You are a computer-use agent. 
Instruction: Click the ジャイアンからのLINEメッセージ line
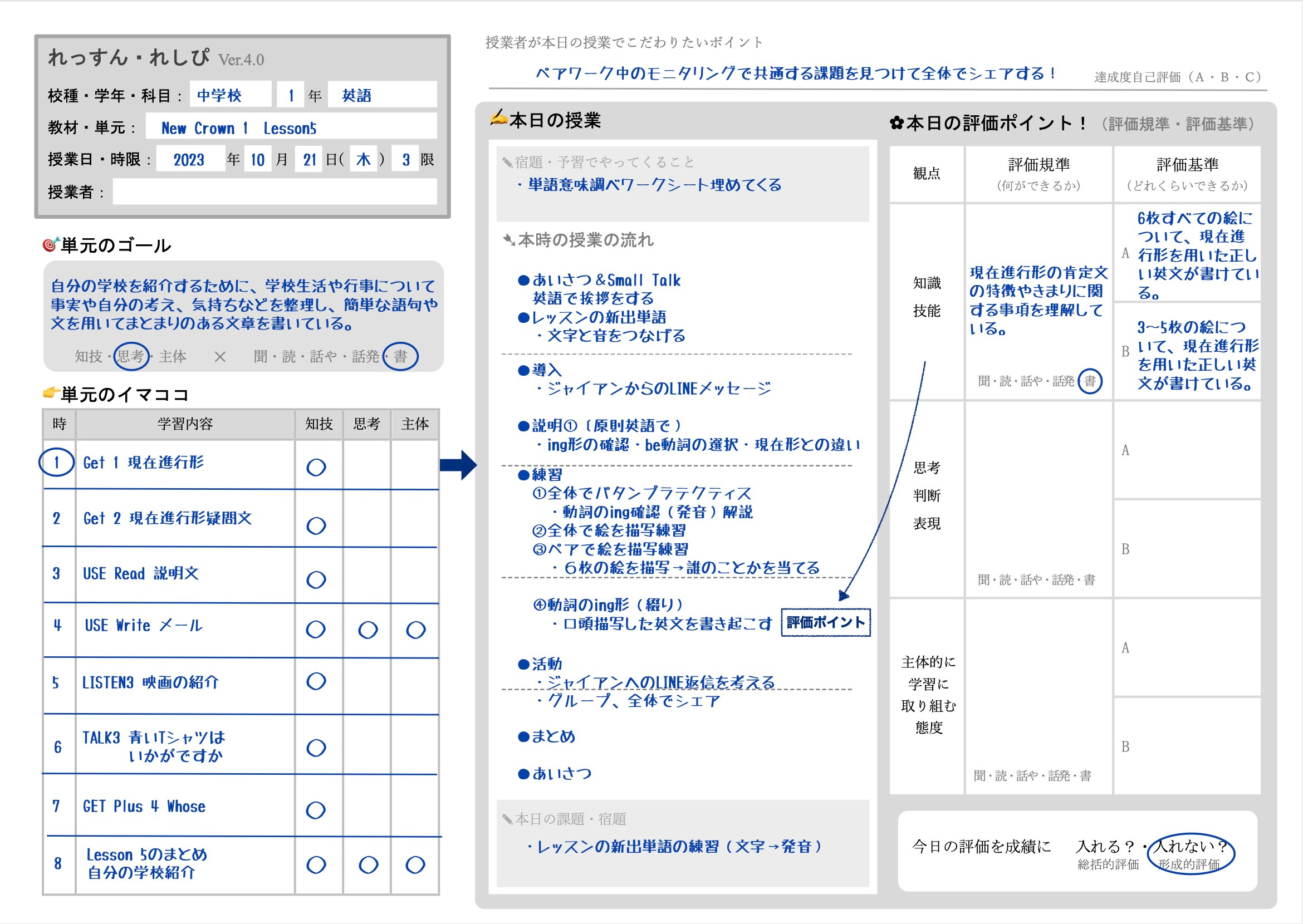(653, 389)
